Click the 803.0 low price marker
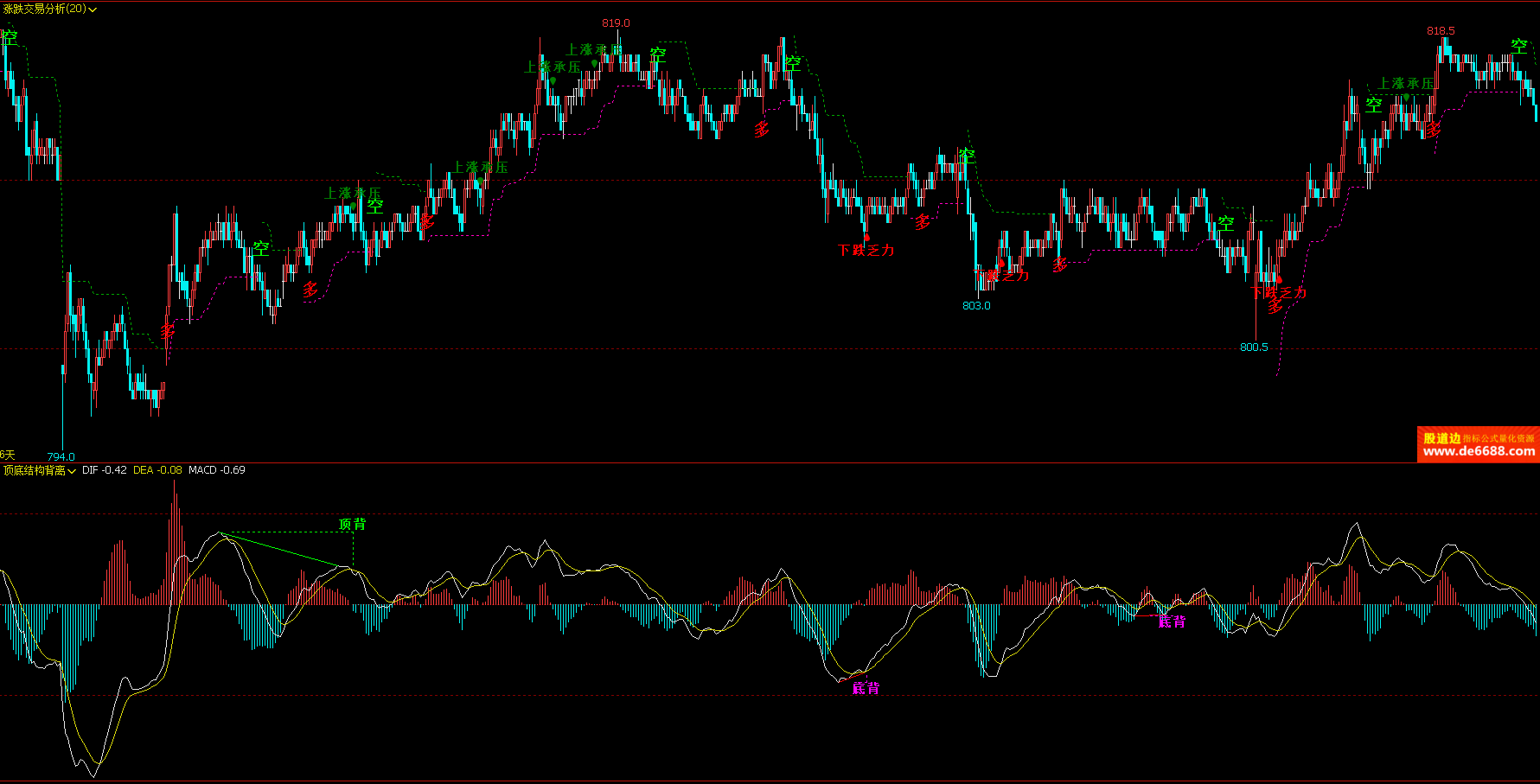The image size is (1540, 784). pyautogui.click(x=976, y=306)
